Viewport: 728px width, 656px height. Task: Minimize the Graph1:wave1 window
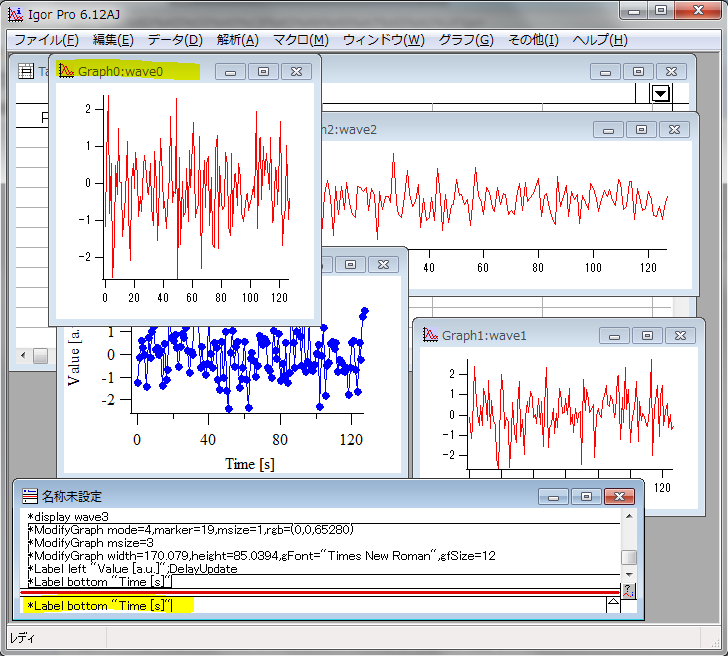pos(613,335)
